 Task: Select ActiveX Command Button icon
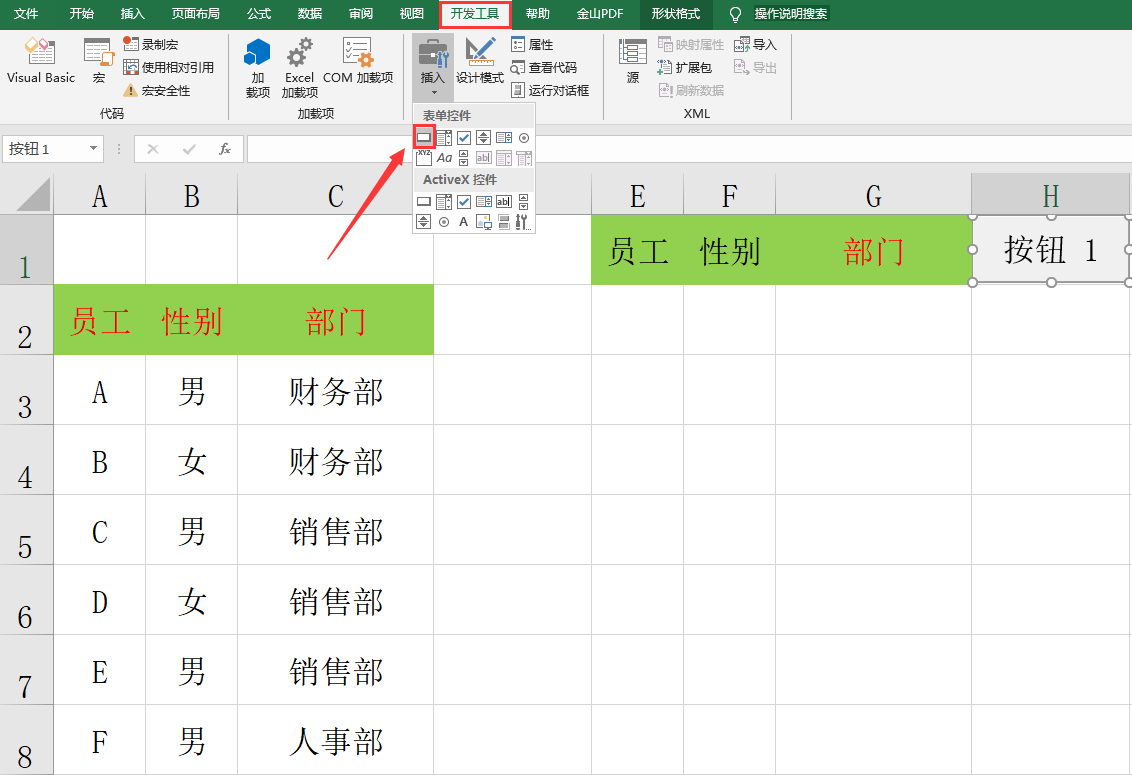pyautogui.click(x=424, y=202)
